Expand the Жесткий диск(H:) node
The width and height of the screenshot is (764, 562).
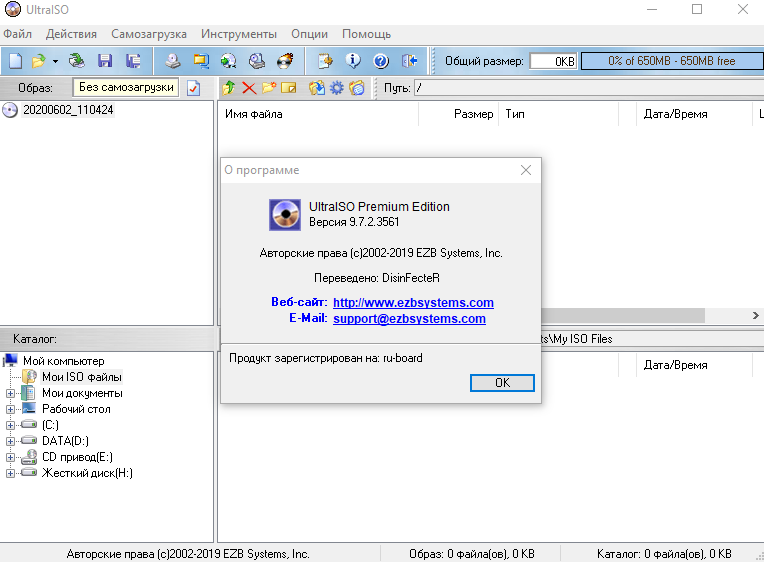point(10,473)
